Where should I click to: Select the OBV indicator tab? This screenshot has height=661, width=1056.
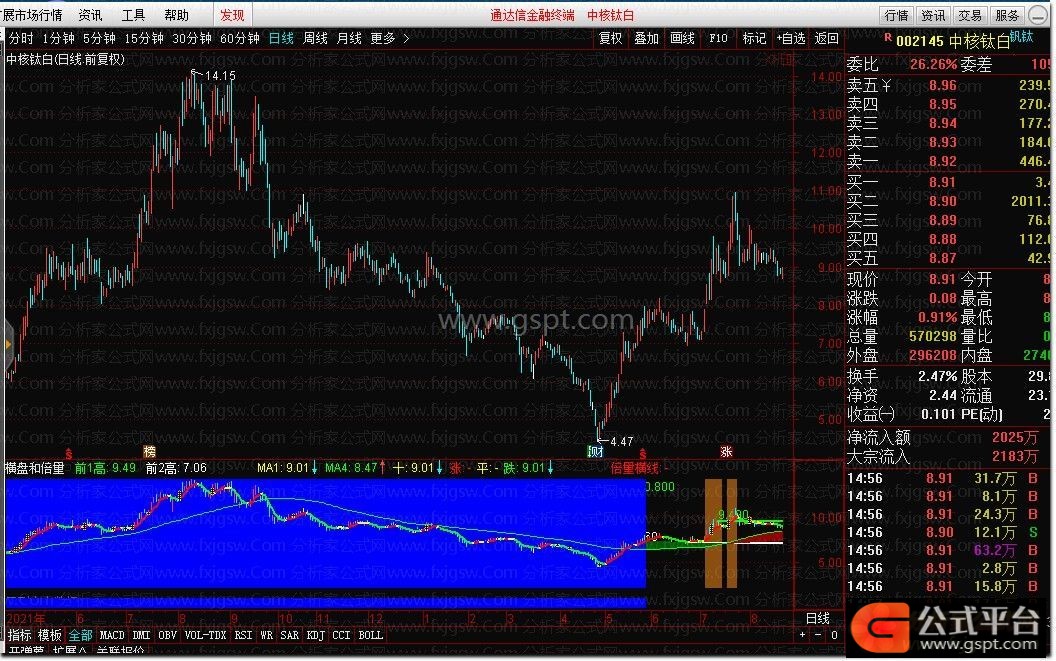tap(167, 635)
